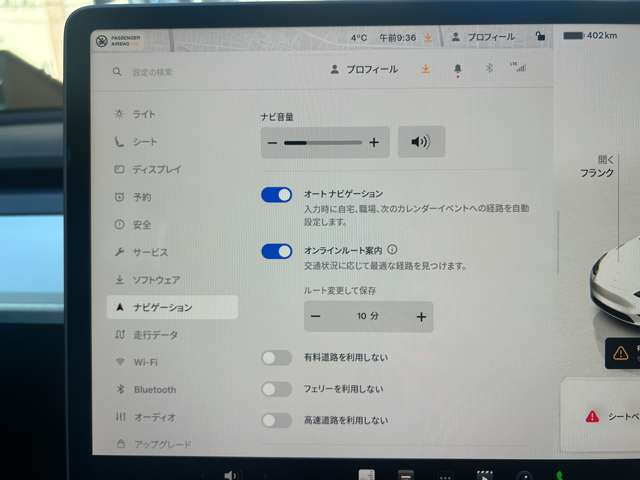Disable the オンラインルート案内 toggle
This screenshot has height=480, width=640.
(x=276, y=251)
